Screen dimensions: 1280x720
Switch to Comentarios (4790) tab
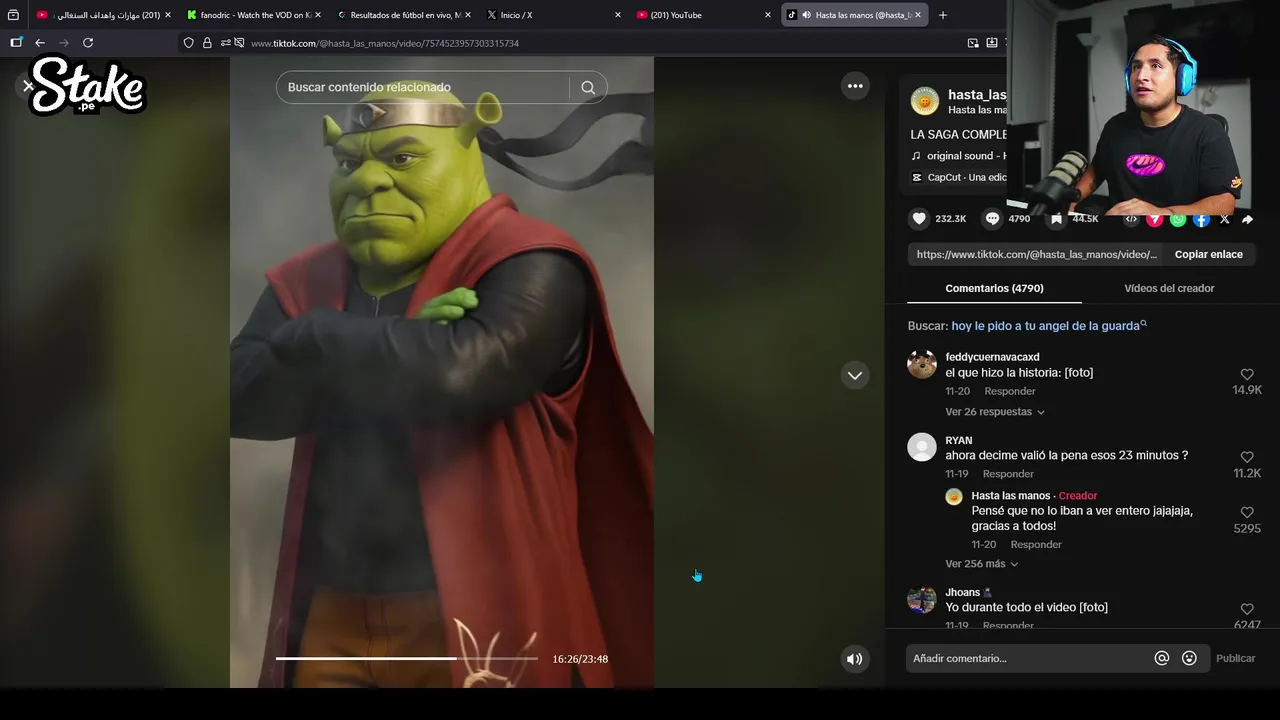994,288
